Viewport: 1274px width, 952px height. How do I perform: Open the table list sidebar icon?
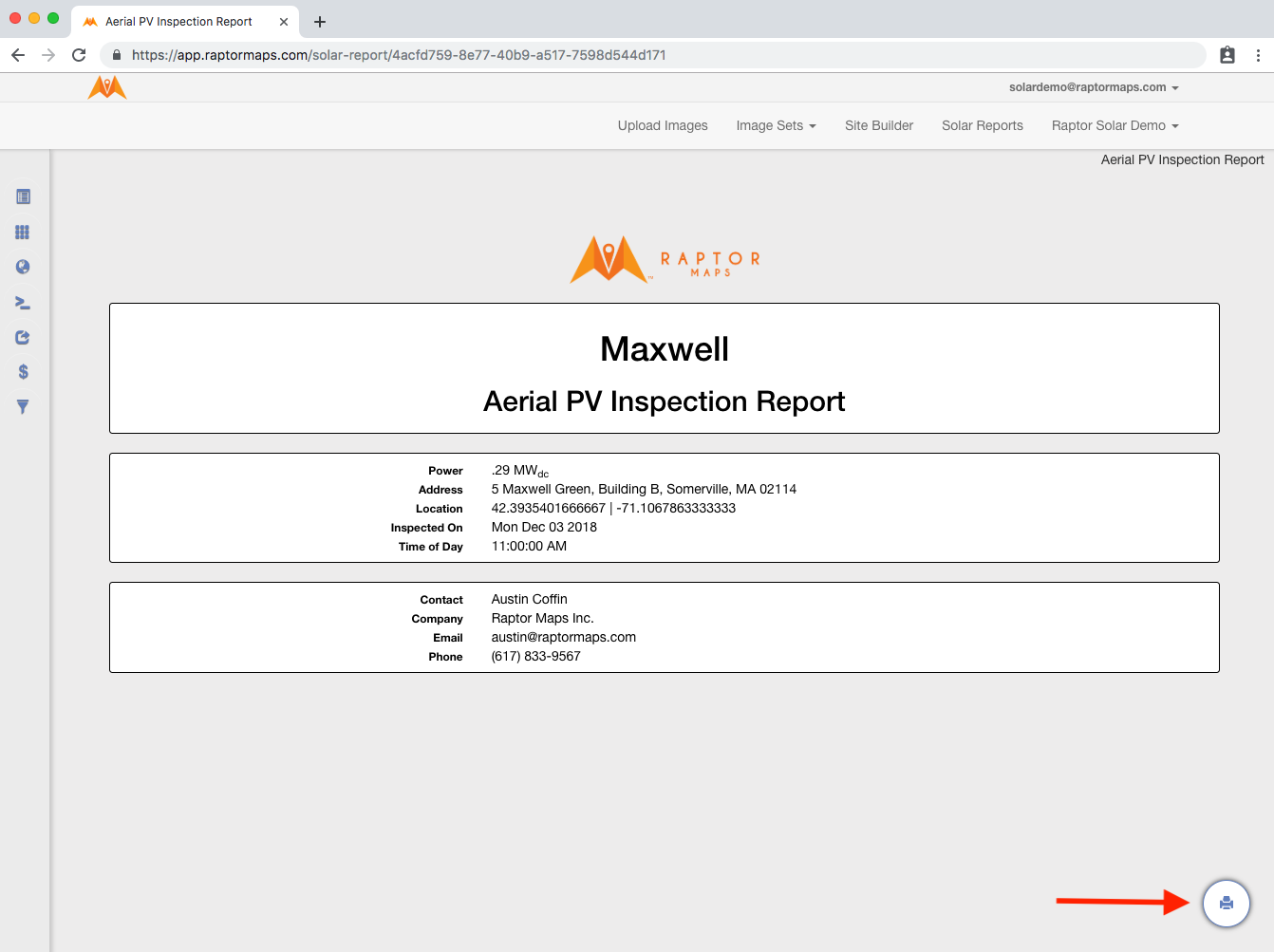point(23,196)
